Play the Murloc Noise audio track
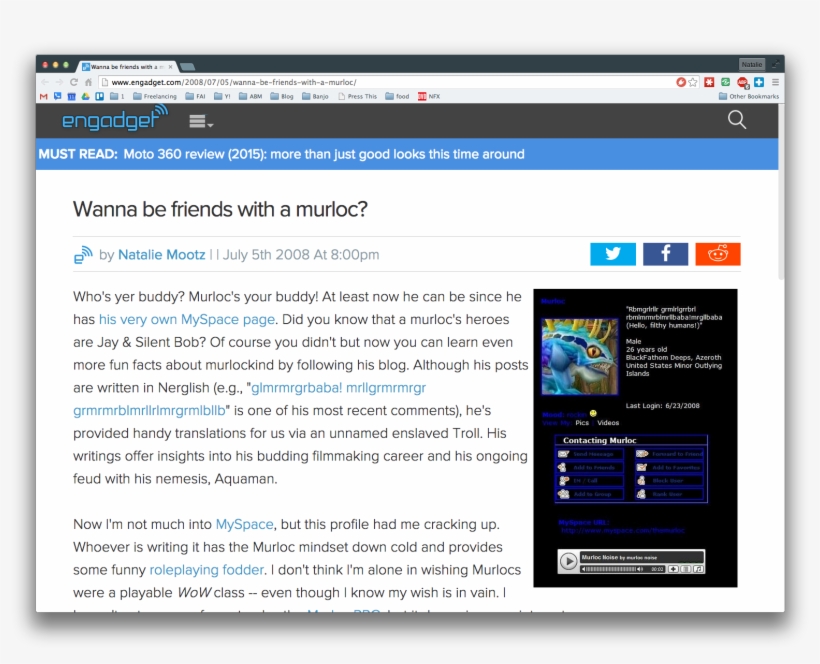Viewport: 820px width, 664px height. (568, 562)
